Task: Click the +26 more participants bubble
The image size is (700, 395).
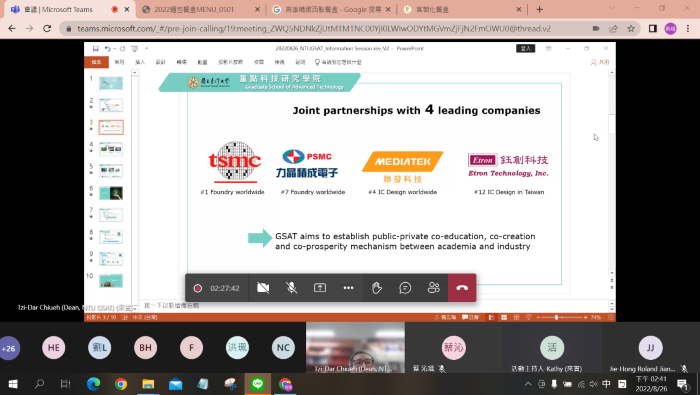Action: click(9, 348)
